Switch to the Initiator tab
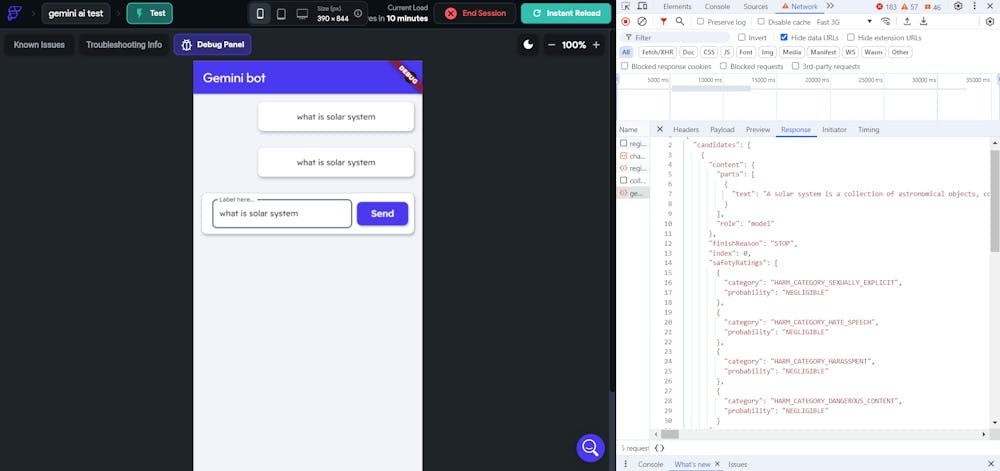Screen dimensions: 1000x471 click(x=834, y=129)
